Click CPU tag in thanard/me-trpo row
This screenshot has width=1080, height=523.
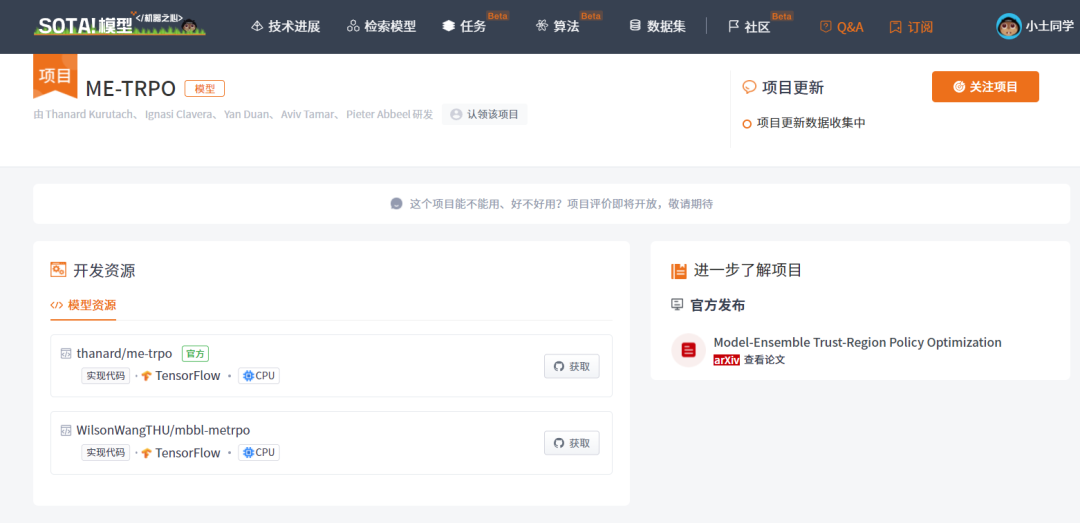coord(259,376)
